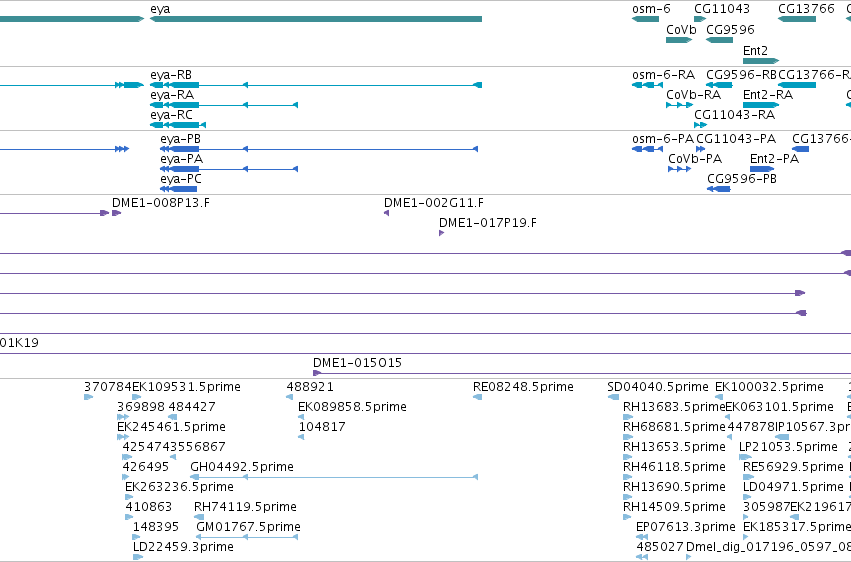This screenshot has height=562, width=851.
Task: Open the GM01767.5prime EST label
Action: pos(248,527)
